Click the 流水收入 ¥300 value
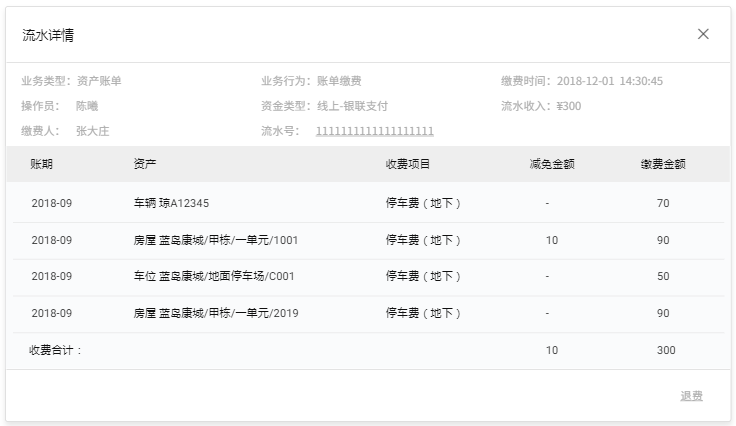The image size is (736, 426). point(569,106)
